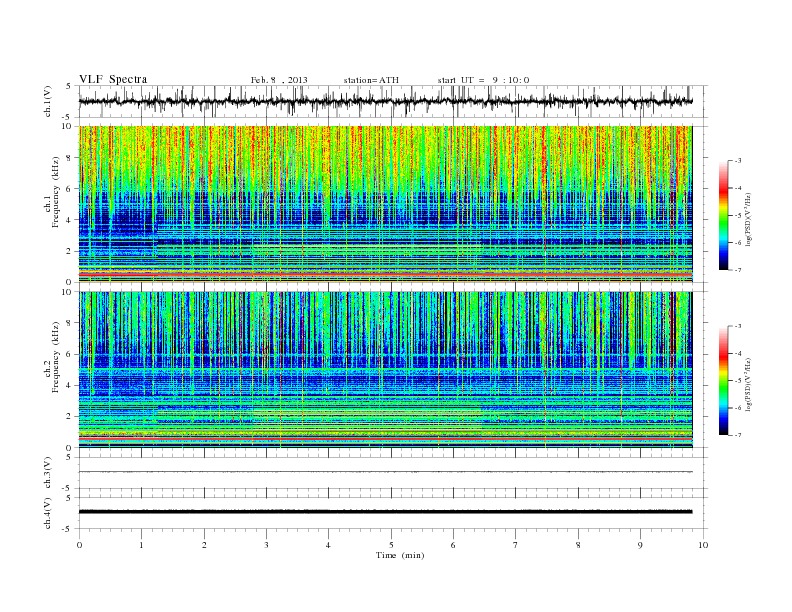The image size is (792, 612).
Task: Click the log(PSD) label next to ch.2 colorbar
Action: point(748,384)
